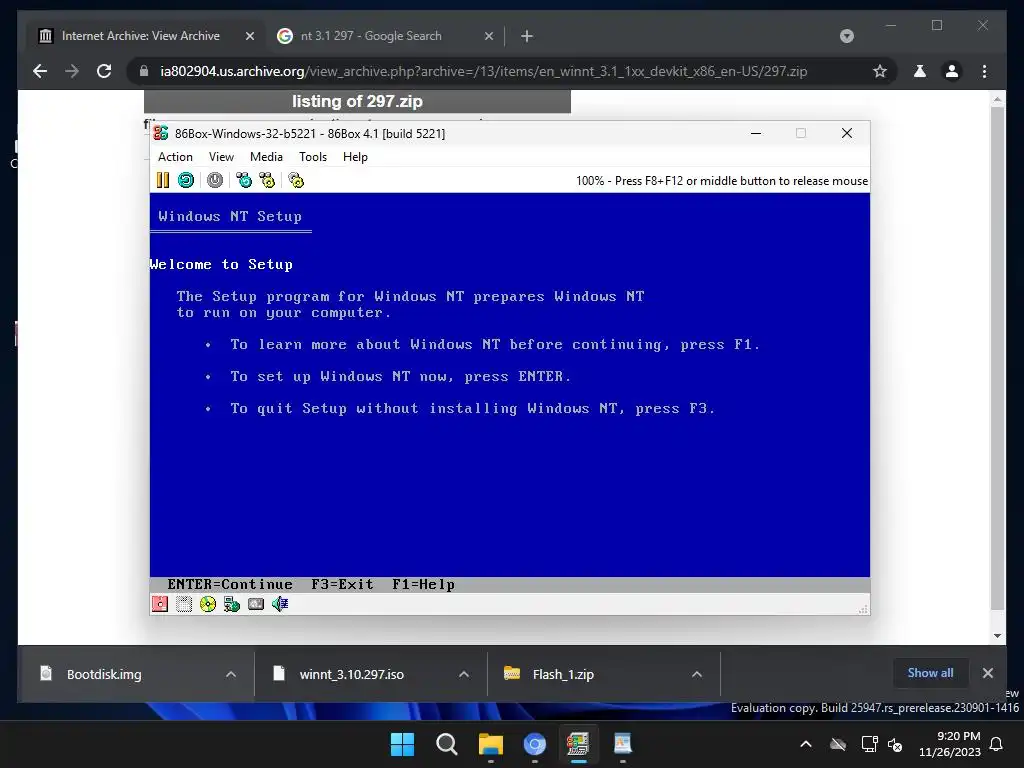The image size is (1024, 768).
Task: Open the Help menu in 86Box
Action: 355,157
